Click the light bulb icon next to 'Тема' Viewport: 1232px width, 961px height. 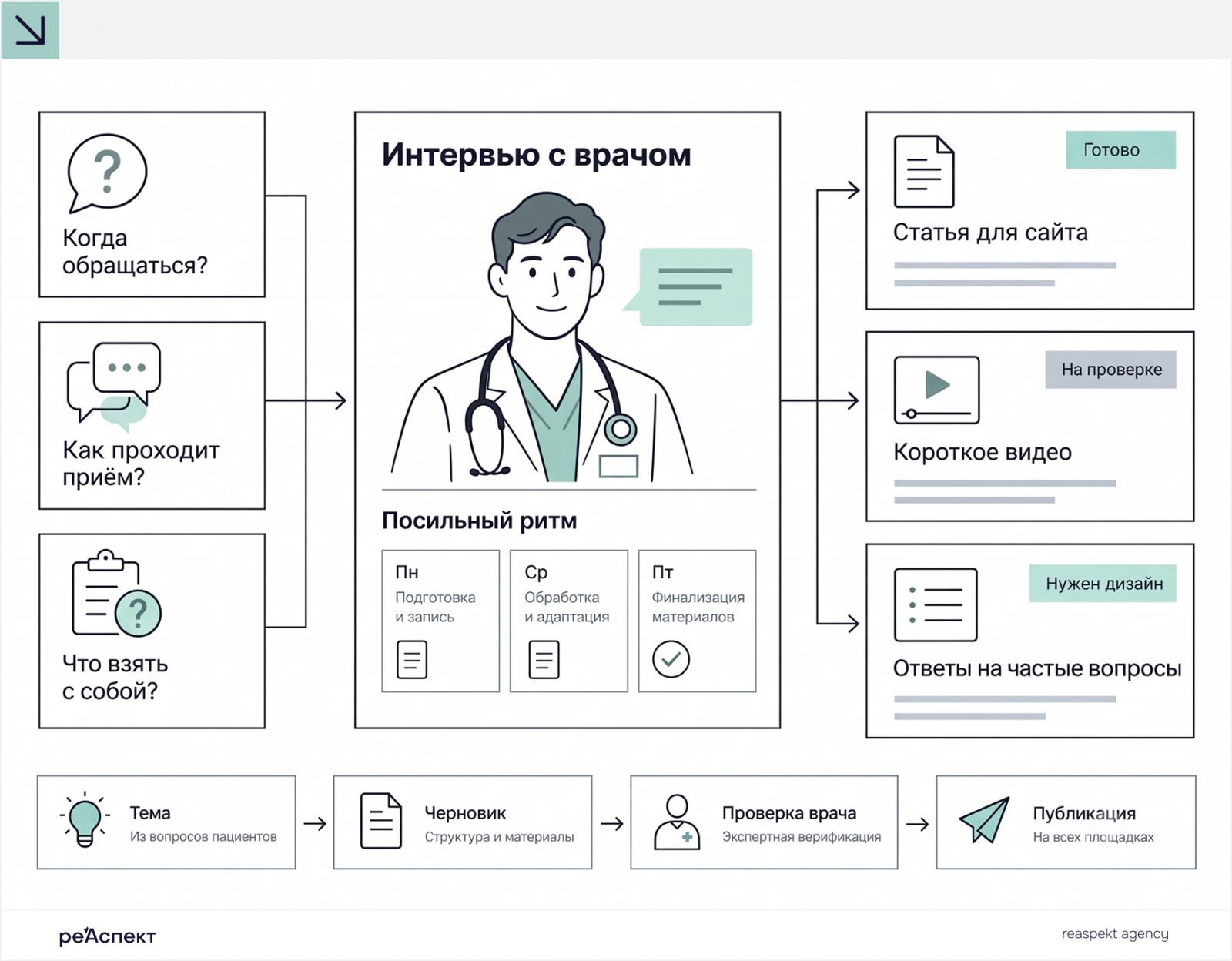[85, 820]
